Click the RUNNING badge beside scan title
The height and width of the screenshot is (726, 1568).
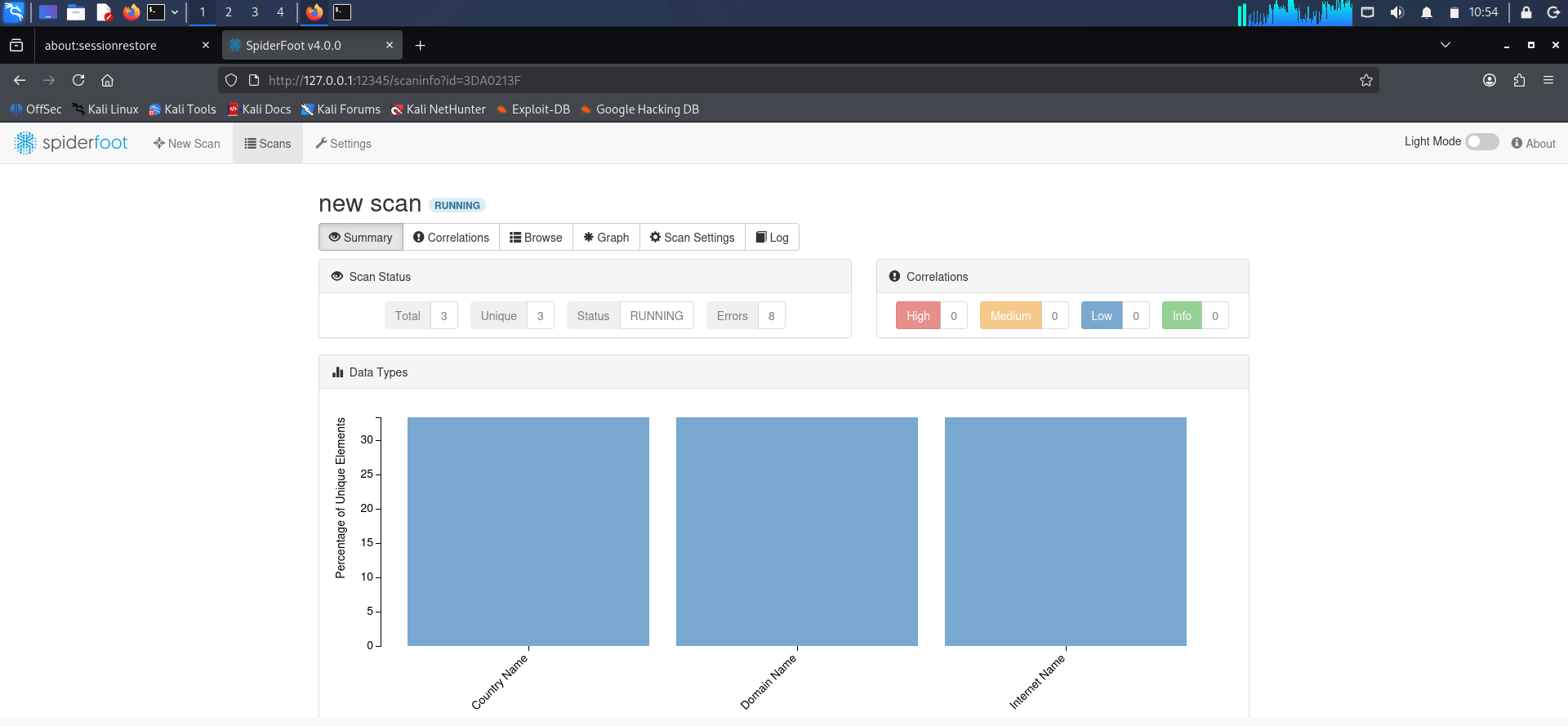pos(457,206)
